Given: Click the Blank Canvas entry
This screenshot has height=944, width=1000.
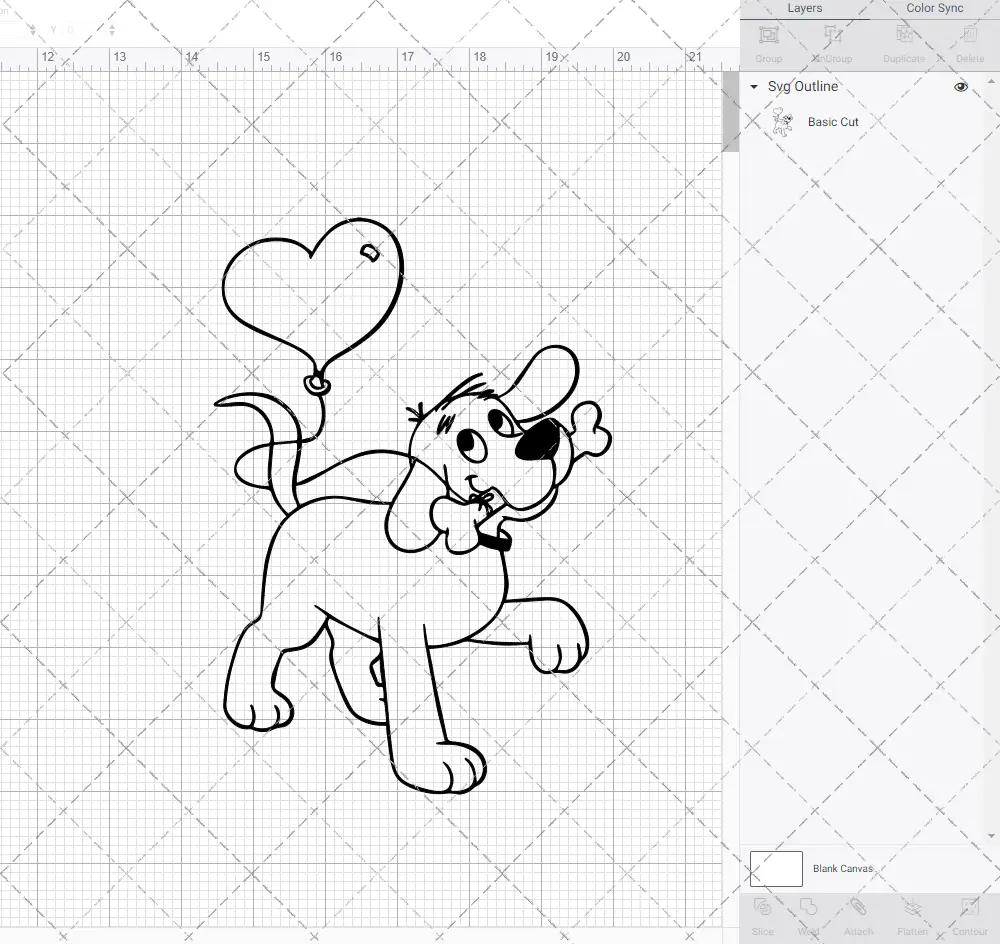Looking at the screenshot, I should click(x=843, y=868).
